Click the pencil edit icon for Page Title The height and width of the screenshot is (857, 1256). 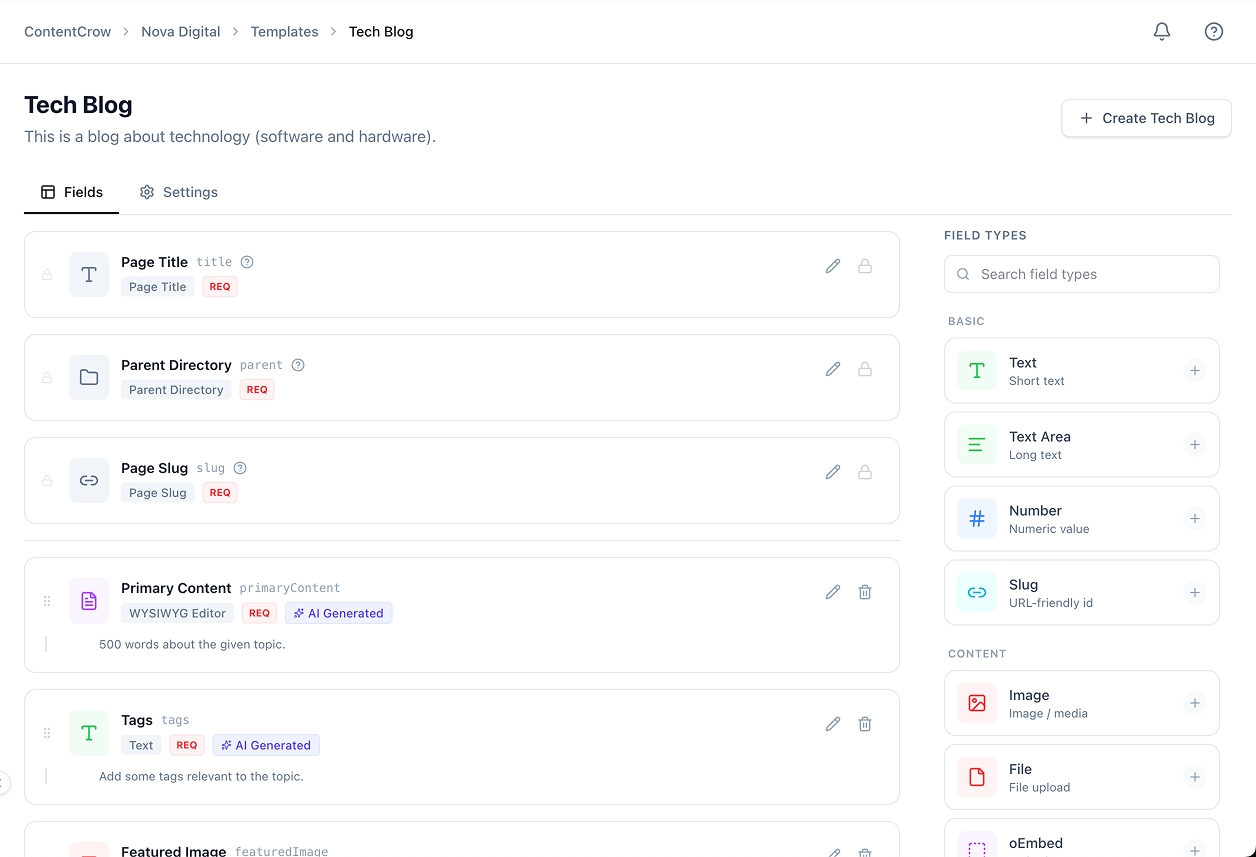[x=833, y=265]
